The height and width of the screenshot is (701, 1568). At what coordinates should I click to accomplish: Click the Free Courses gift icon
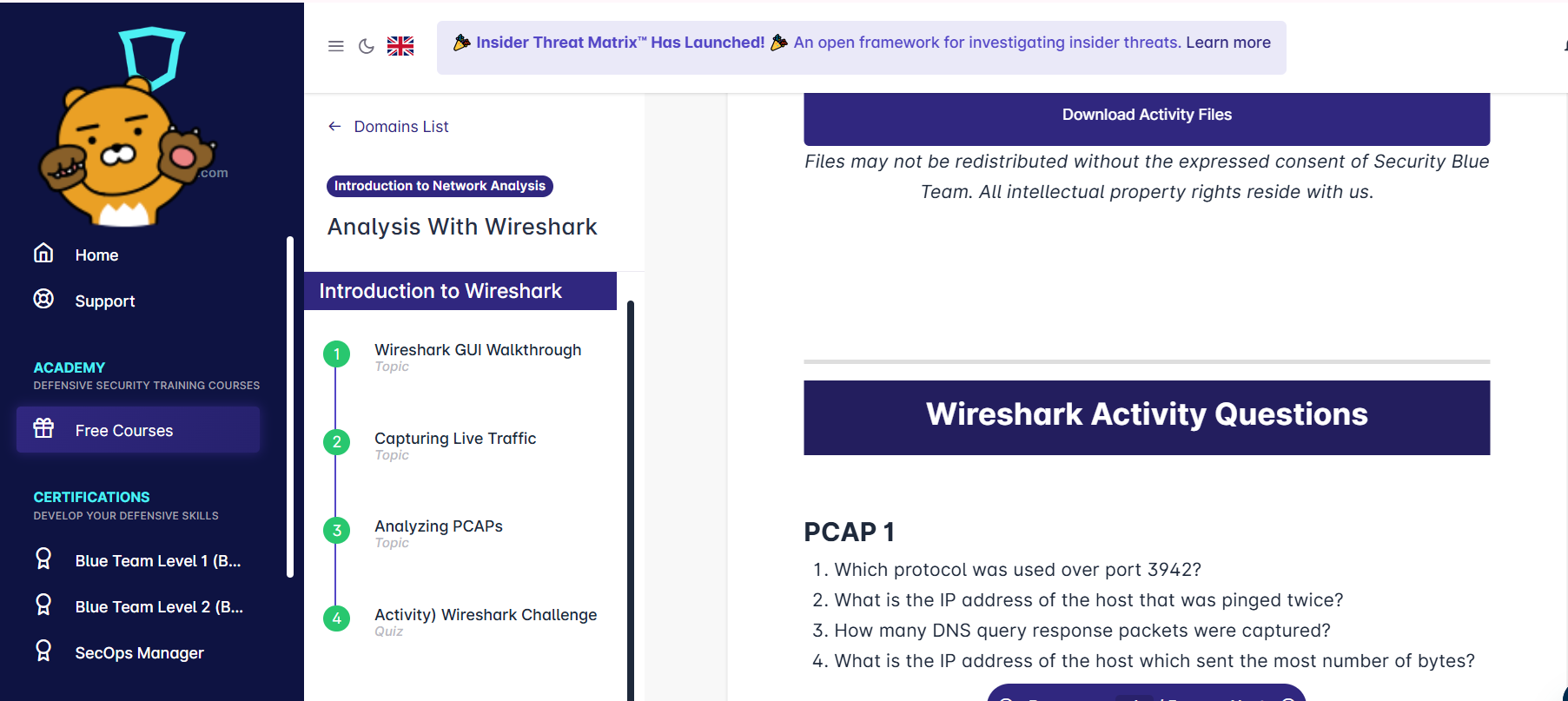pyautogui.click(x=43, y=428)
